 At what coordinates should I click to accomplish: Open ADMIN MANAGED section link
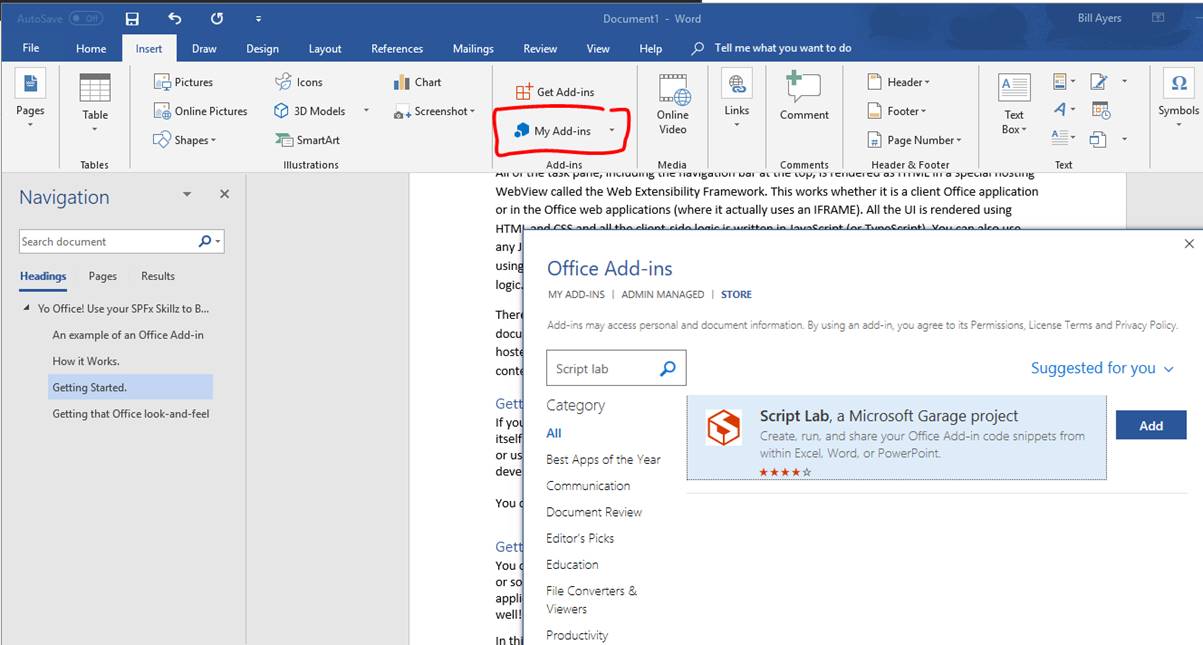click(661, 295)
